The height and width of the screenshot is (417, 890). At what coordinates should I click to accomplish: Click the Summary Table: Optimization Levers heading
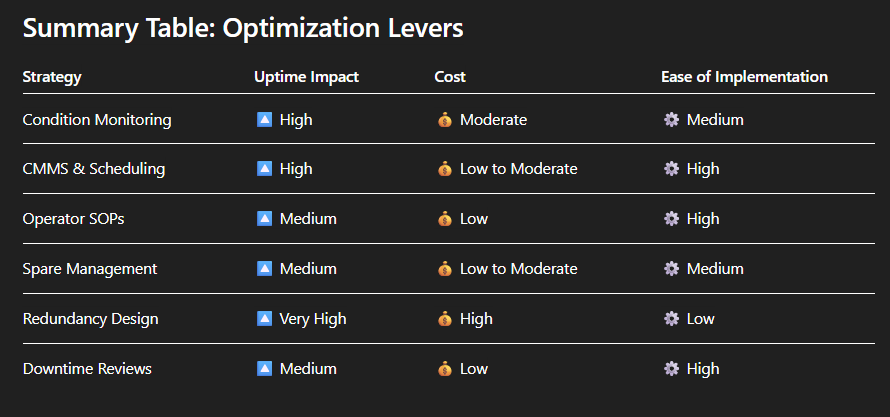(243, 29)
